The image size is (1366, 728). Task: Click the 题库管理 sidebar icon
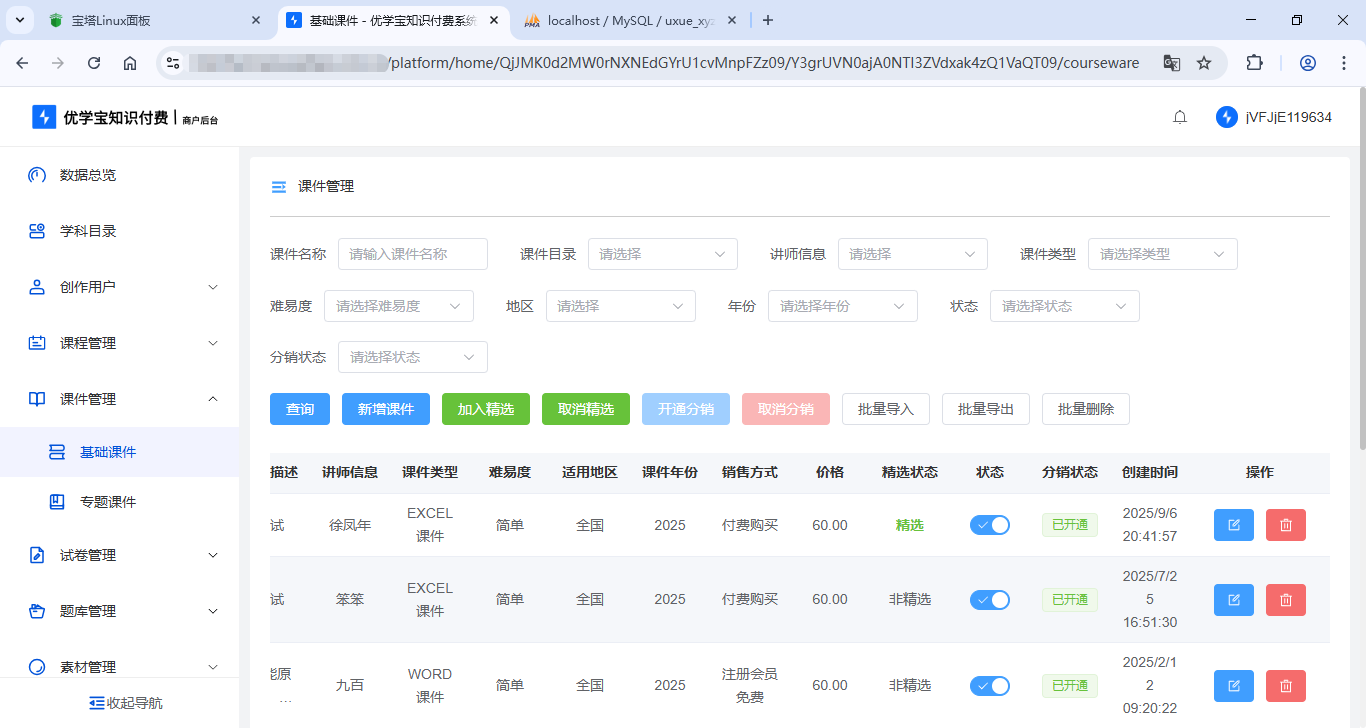(x=36, y=611)
